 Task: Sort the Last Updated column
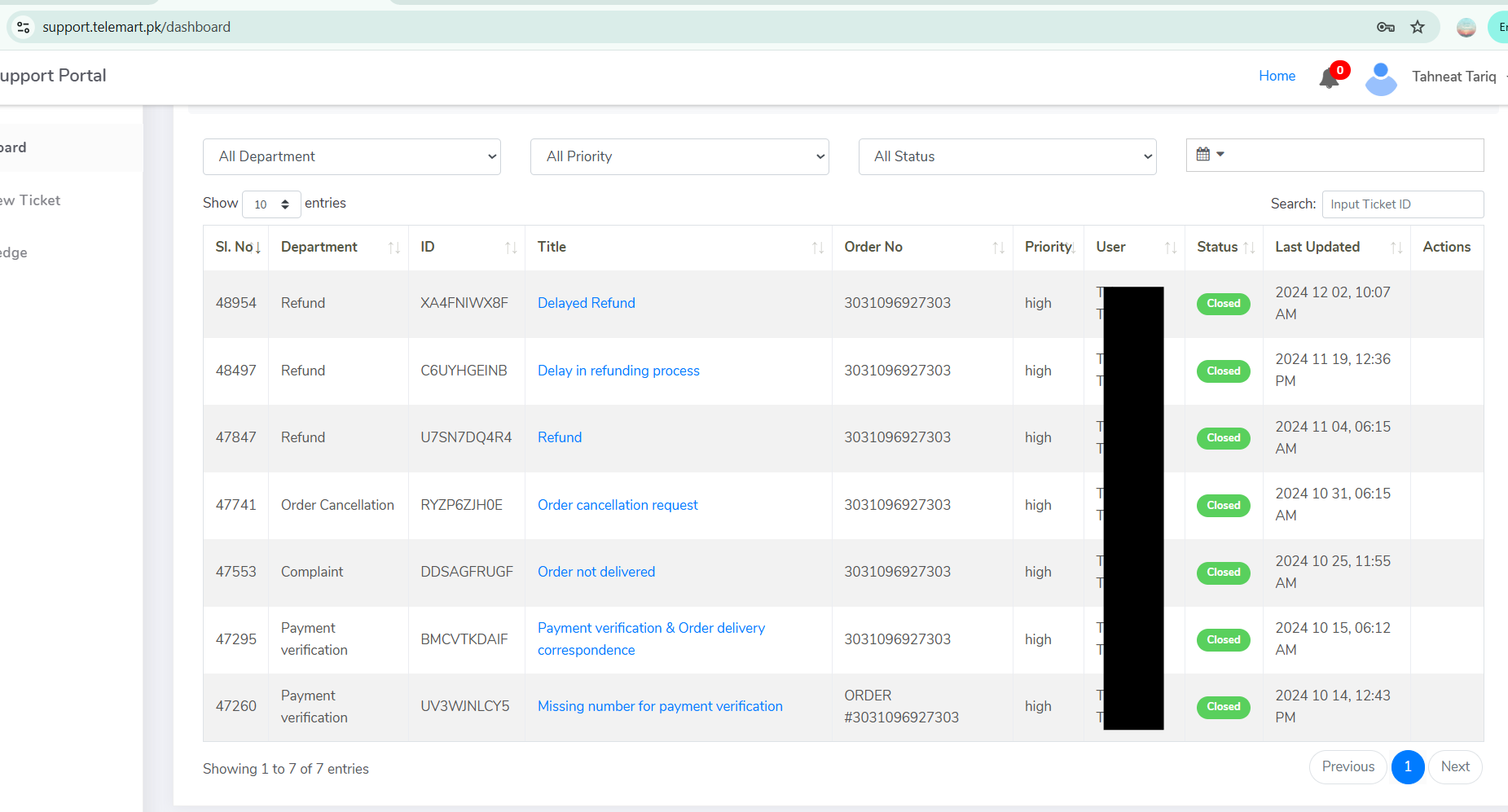[x=1396, y=248]
